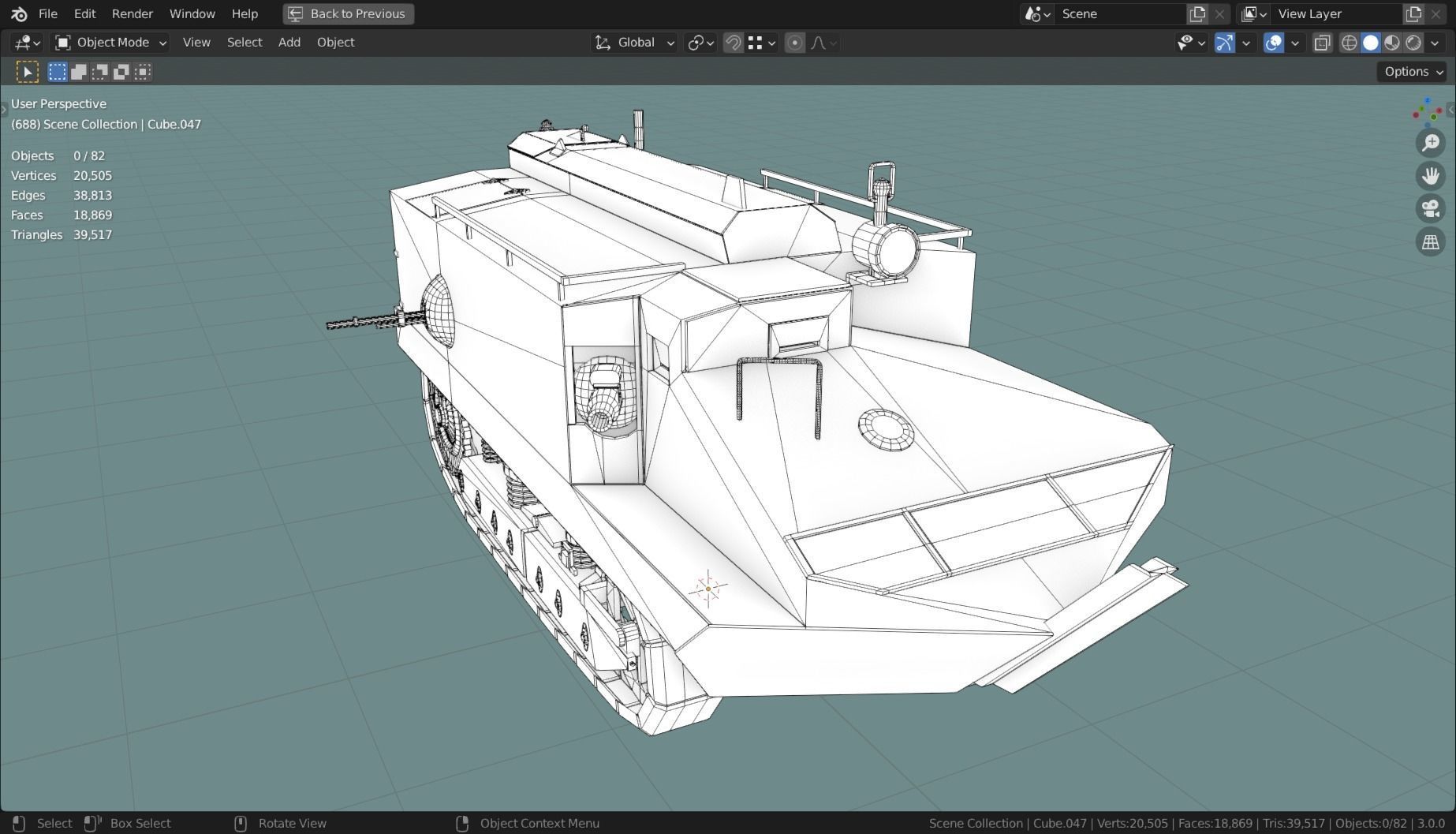Switch to Solid viewport shading
The height and width of the screenshot is (834, 1456).
(x=1371, y=43)
